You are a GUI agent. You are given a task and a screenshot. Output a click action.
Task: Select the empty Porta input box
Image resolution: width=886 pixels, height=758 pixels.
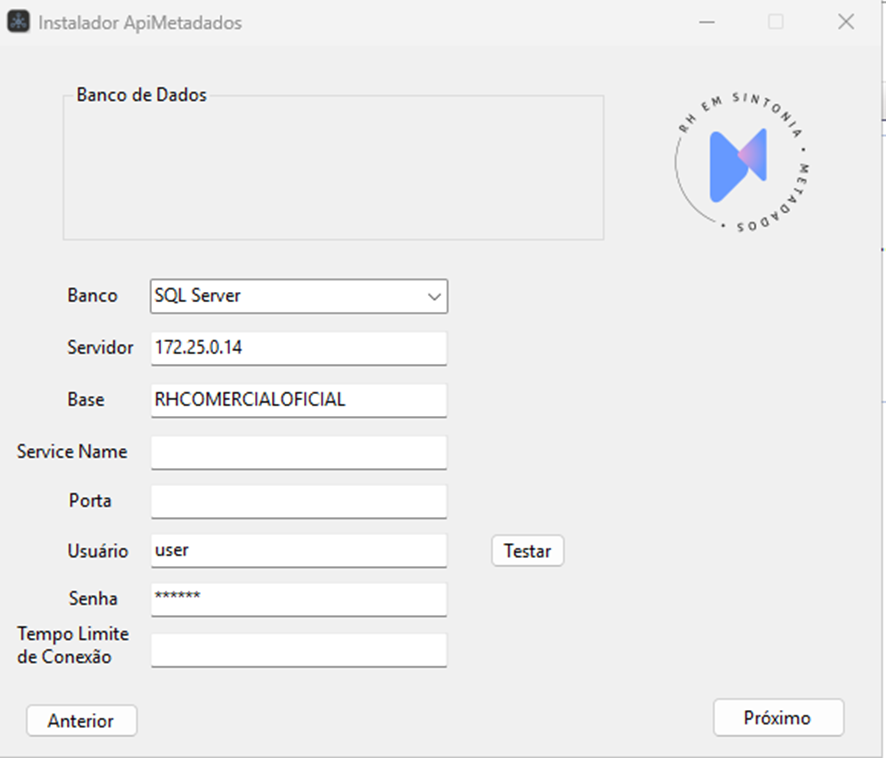pos(298,501)
